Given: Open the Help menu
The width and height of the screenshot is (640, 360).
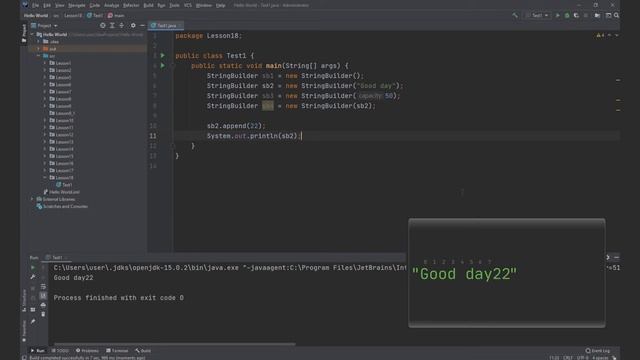Looking at the screenshot, I should [220, 5].
